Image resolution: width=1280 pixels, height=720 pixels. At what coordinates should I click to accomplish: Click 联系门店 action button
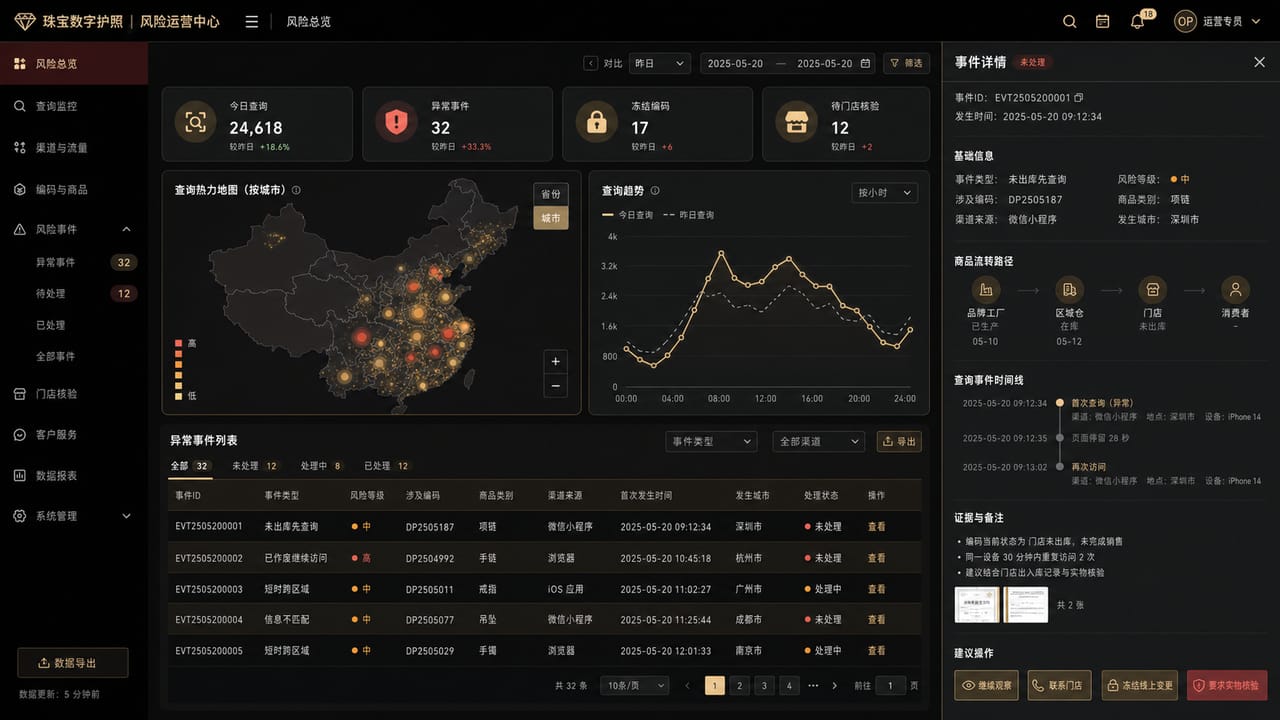tap(1060, 685)
